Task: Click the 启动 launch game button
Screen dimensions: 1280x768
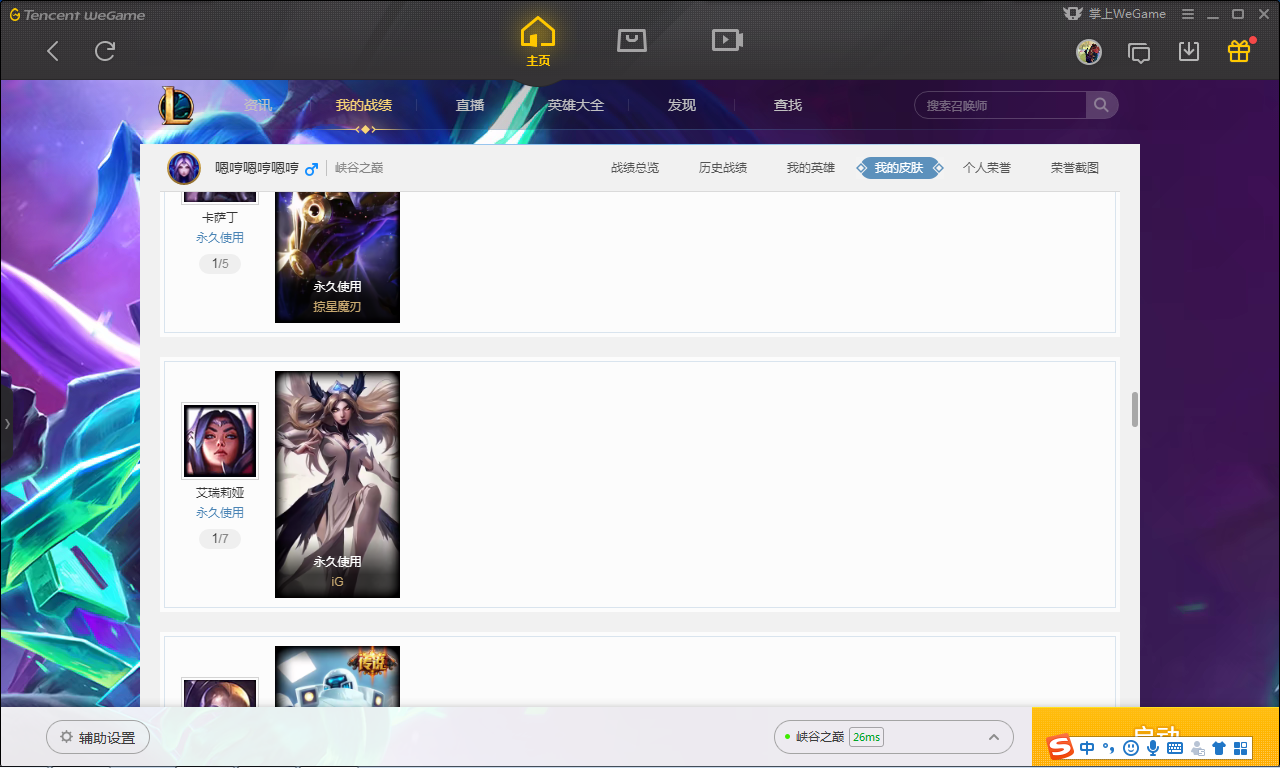Action: (1156, 738)
